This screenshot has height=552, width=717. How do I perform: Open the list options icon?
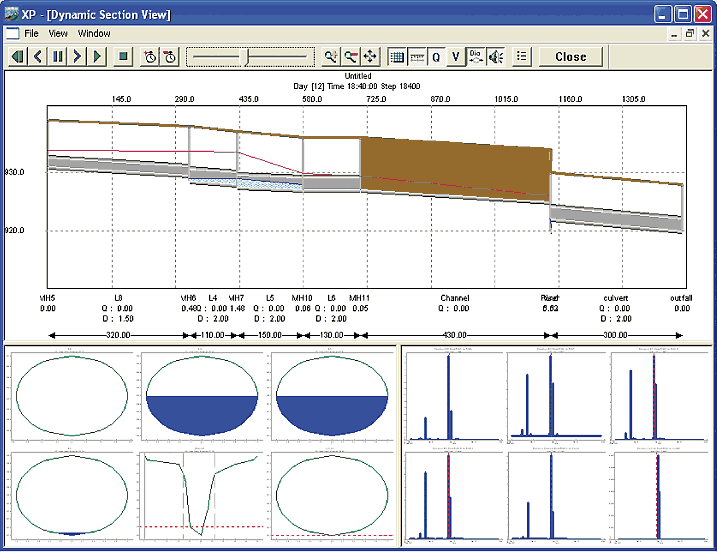click(x=521, y=57)
